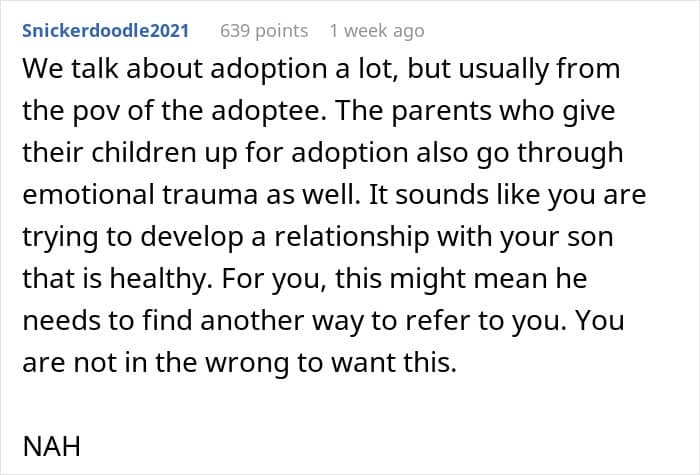The width and height of the screenshot is (700, 475).
Task: Click the phrase another way to refer
Action: tap(329, 321)
